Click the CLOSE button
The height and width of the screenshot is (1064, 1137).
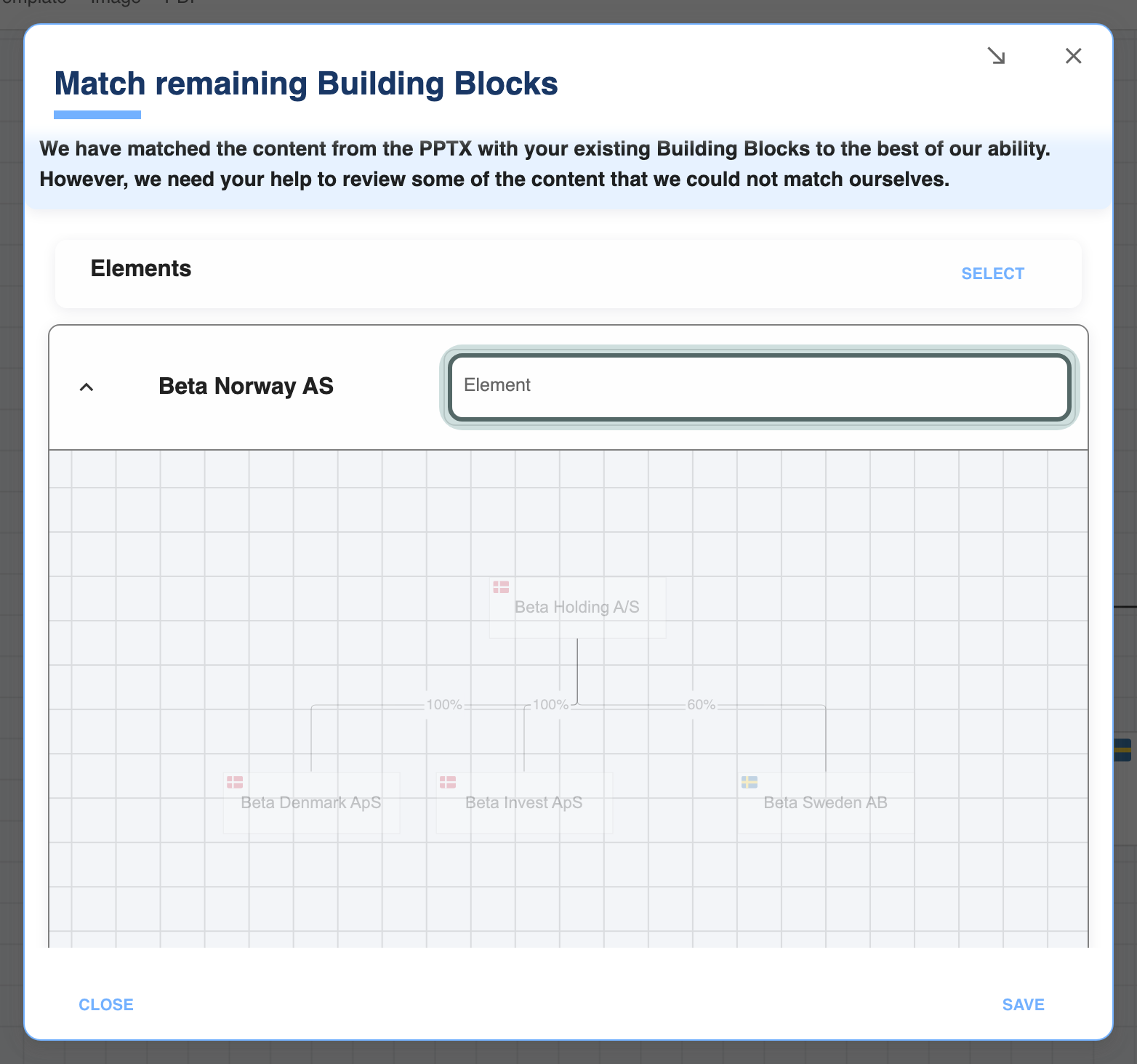coord(106,1004)
